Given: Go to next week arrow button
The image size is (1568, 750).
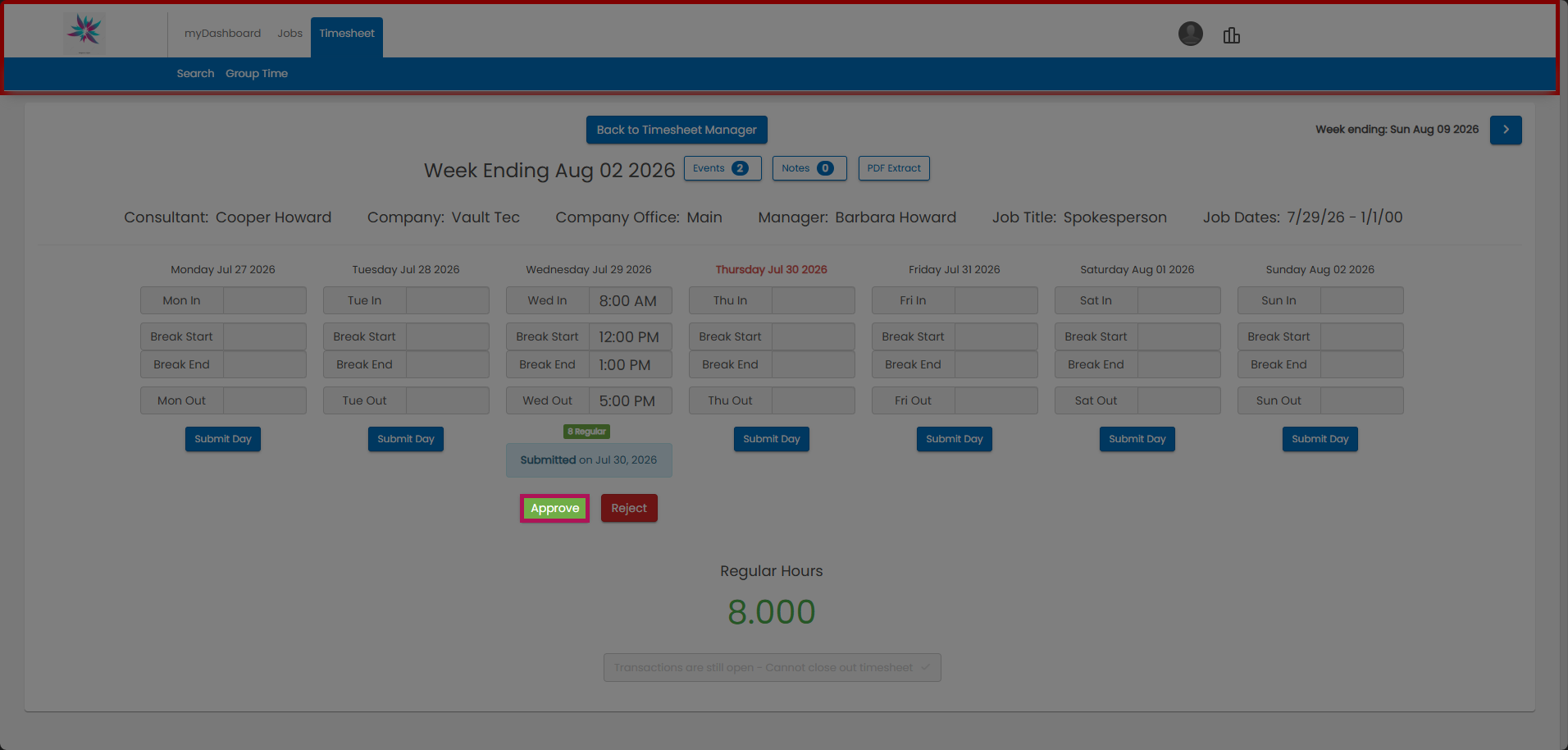Looking at the screenshot, I should pyautogui.click(x=1506, y=130).
